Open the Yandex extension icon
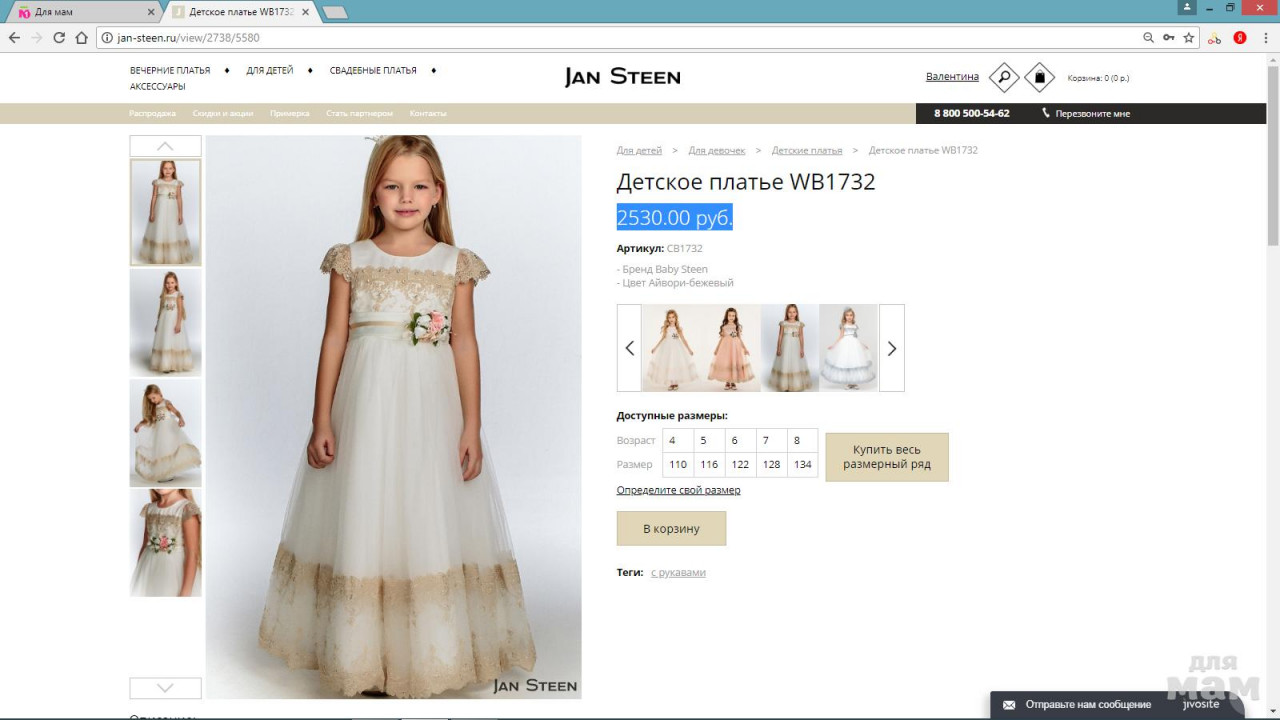 (x=1240, y=38)
